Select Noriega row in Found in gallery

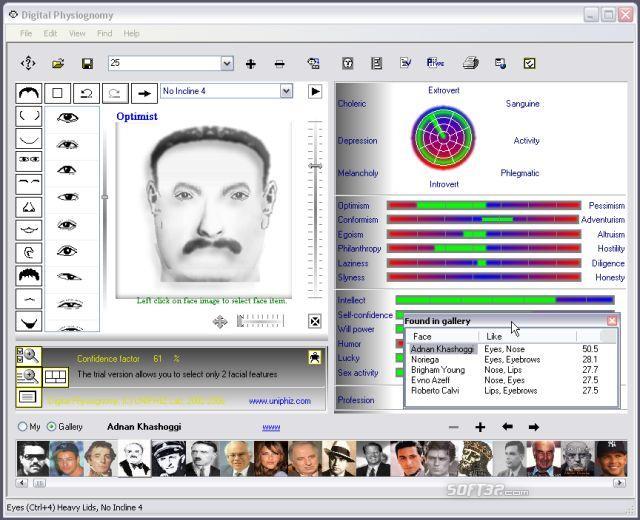pos(512,360)
